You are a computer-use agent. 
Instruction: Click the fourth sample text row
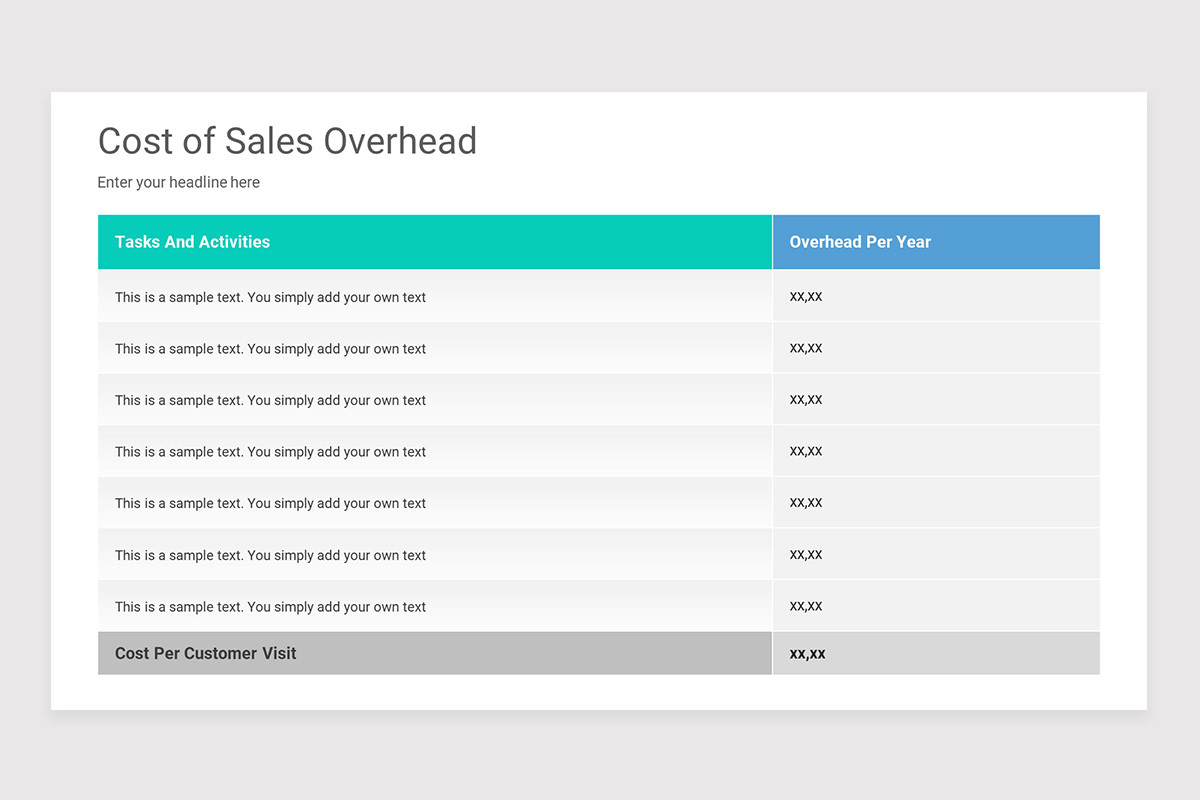coord(270,451)
